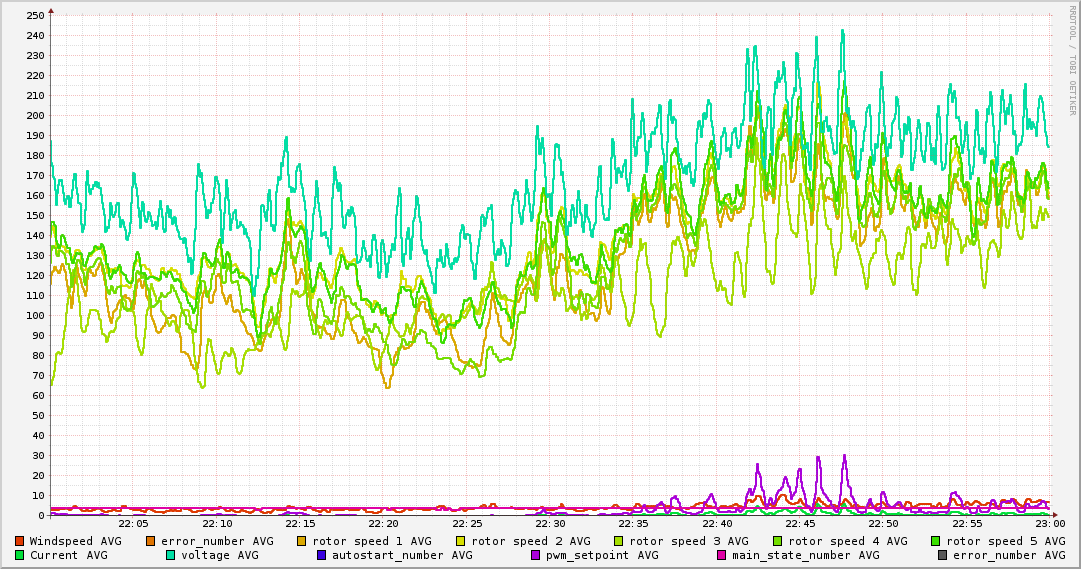Image resolution: width=1081 pixels, height=569 pixels.
Task: Click the y-axis label "210"
Action: [35, 95]
